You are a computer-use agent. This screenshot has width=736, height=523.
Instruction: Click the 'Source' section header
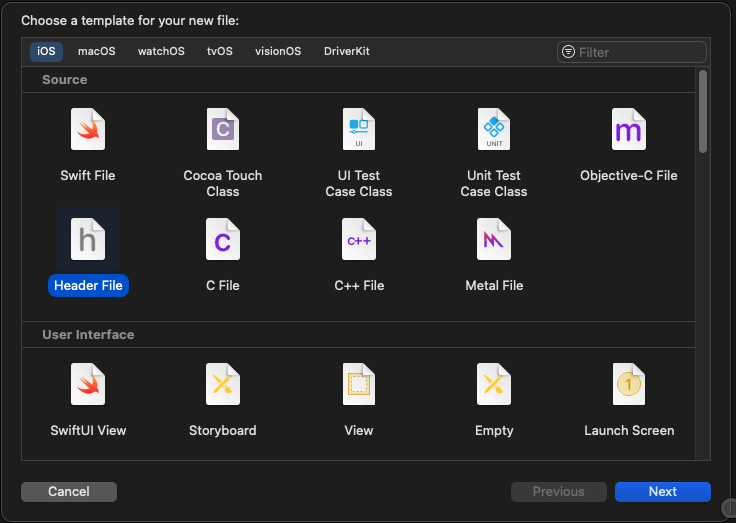(x=65, y=80)
